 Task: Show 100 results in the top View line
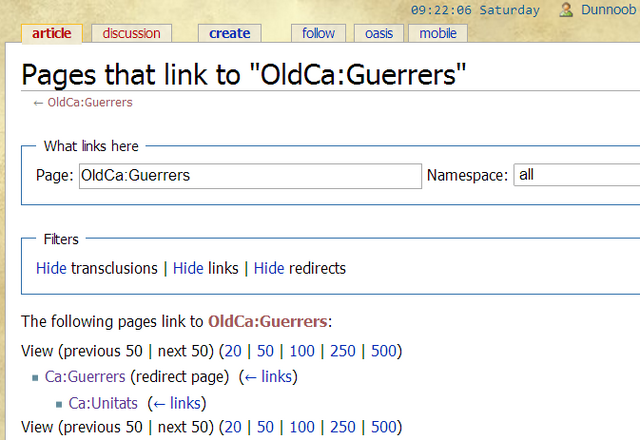(x=302, y=351)
